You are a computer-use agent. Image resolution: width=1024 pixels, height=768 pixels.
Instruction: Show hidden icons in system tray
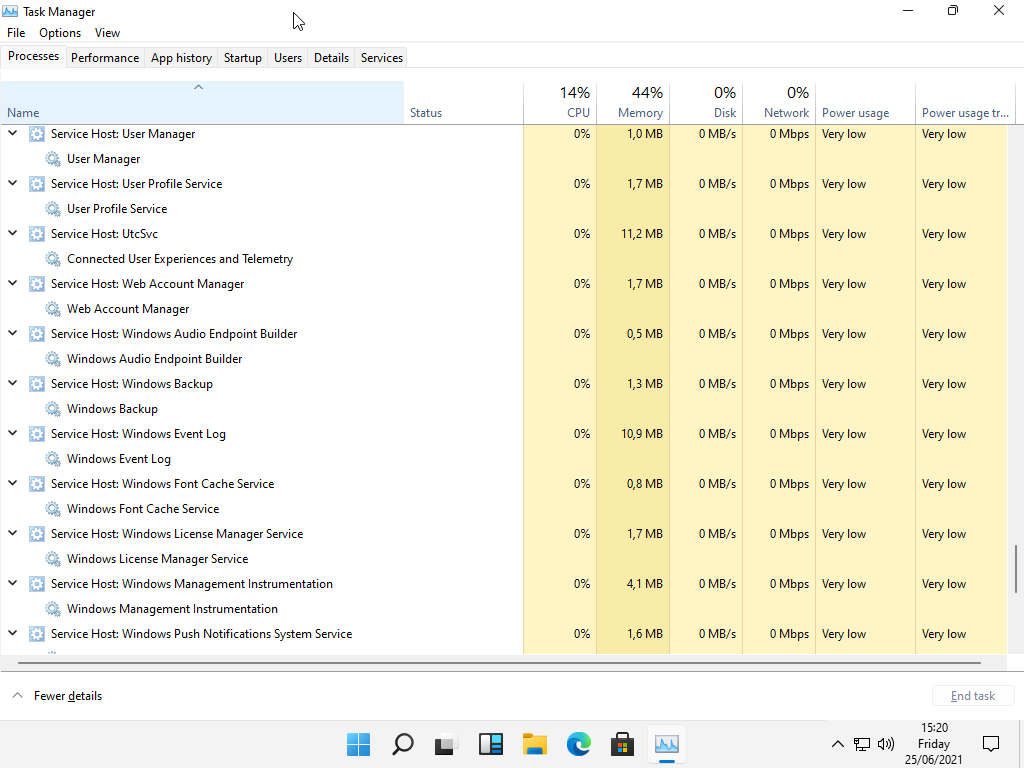click(838, 744)
